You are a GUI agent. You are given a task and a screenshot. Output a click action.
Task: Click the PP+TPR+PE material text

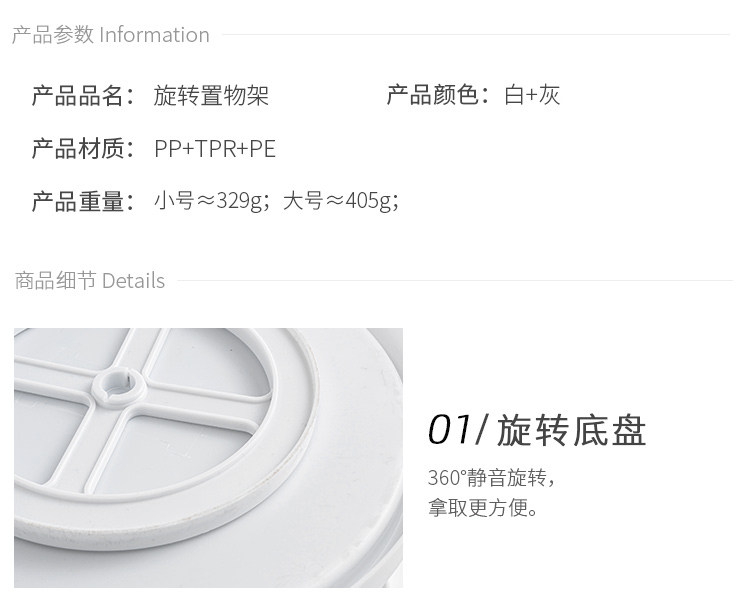point(215,149)
